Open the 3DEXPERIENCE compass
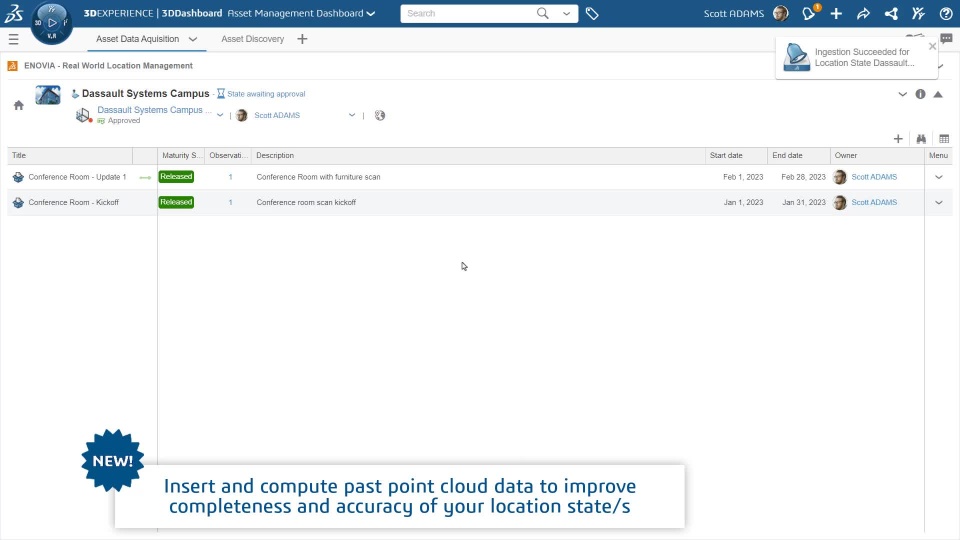This screenshot has width=960, height=540. (51, 23)
